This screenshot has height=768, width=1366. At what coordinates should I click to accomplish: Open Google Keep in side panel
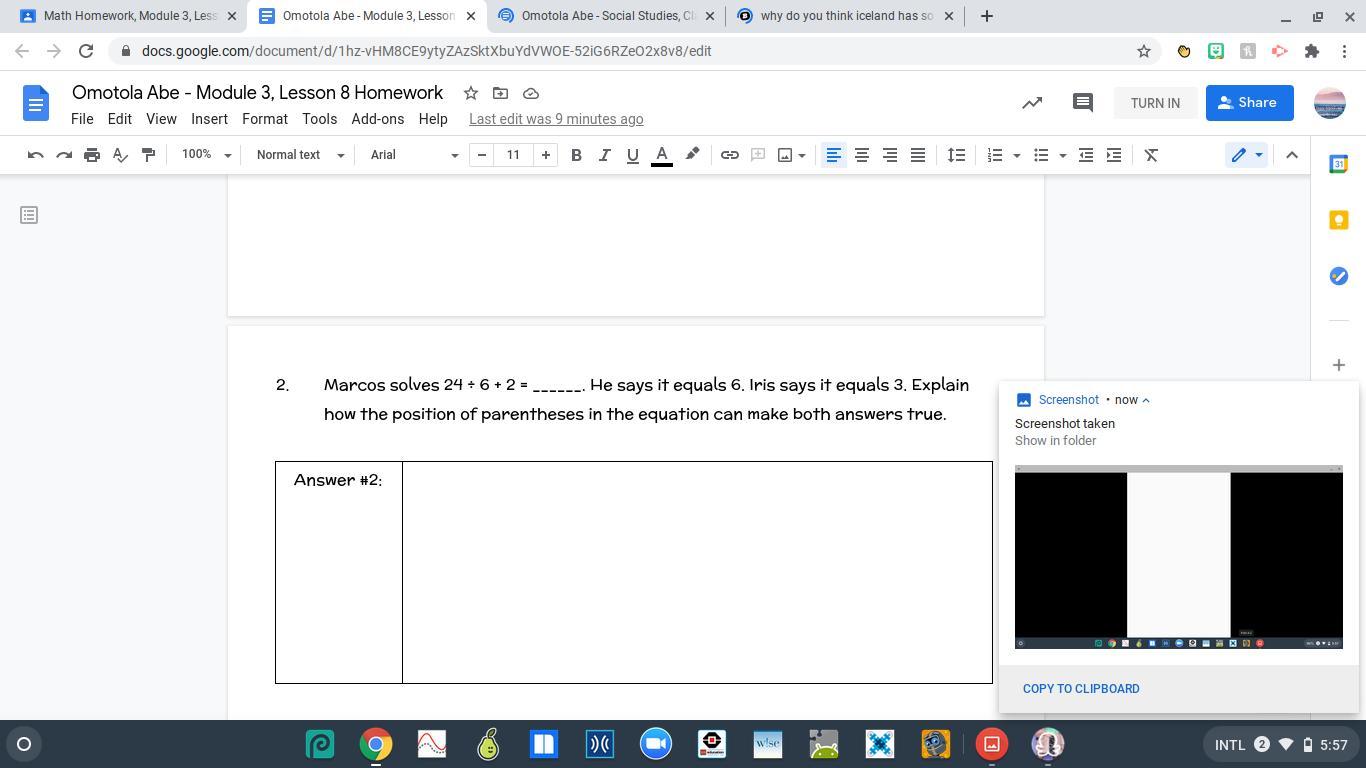point(1338,220)
